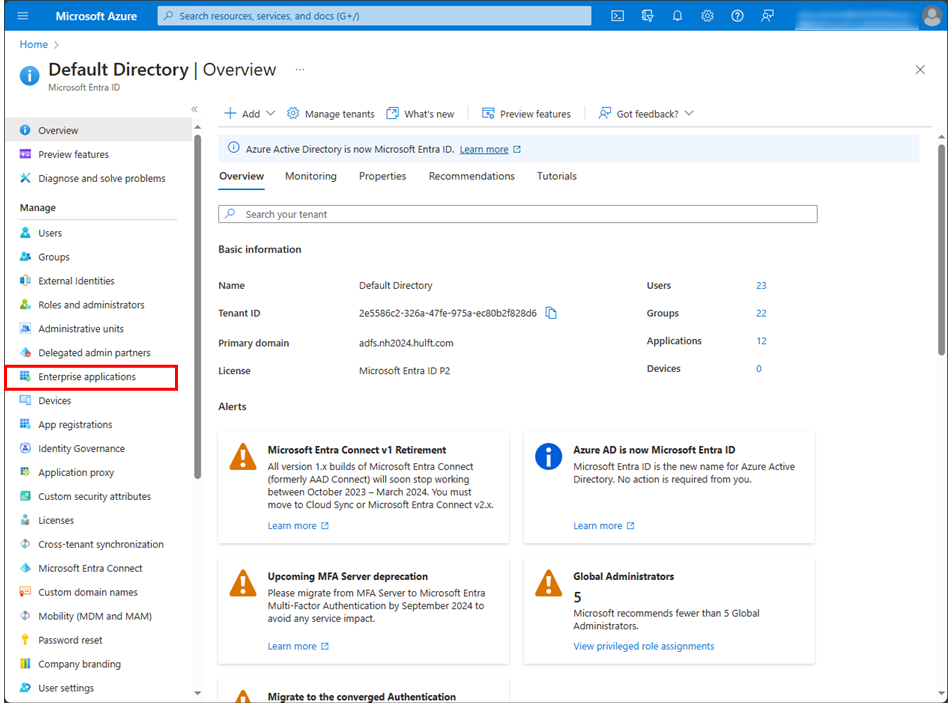Image resolution: width=952 pixels, height=703 pixels.
Task: Click the Search your tenant field
Action: click(x=518, y=214)
